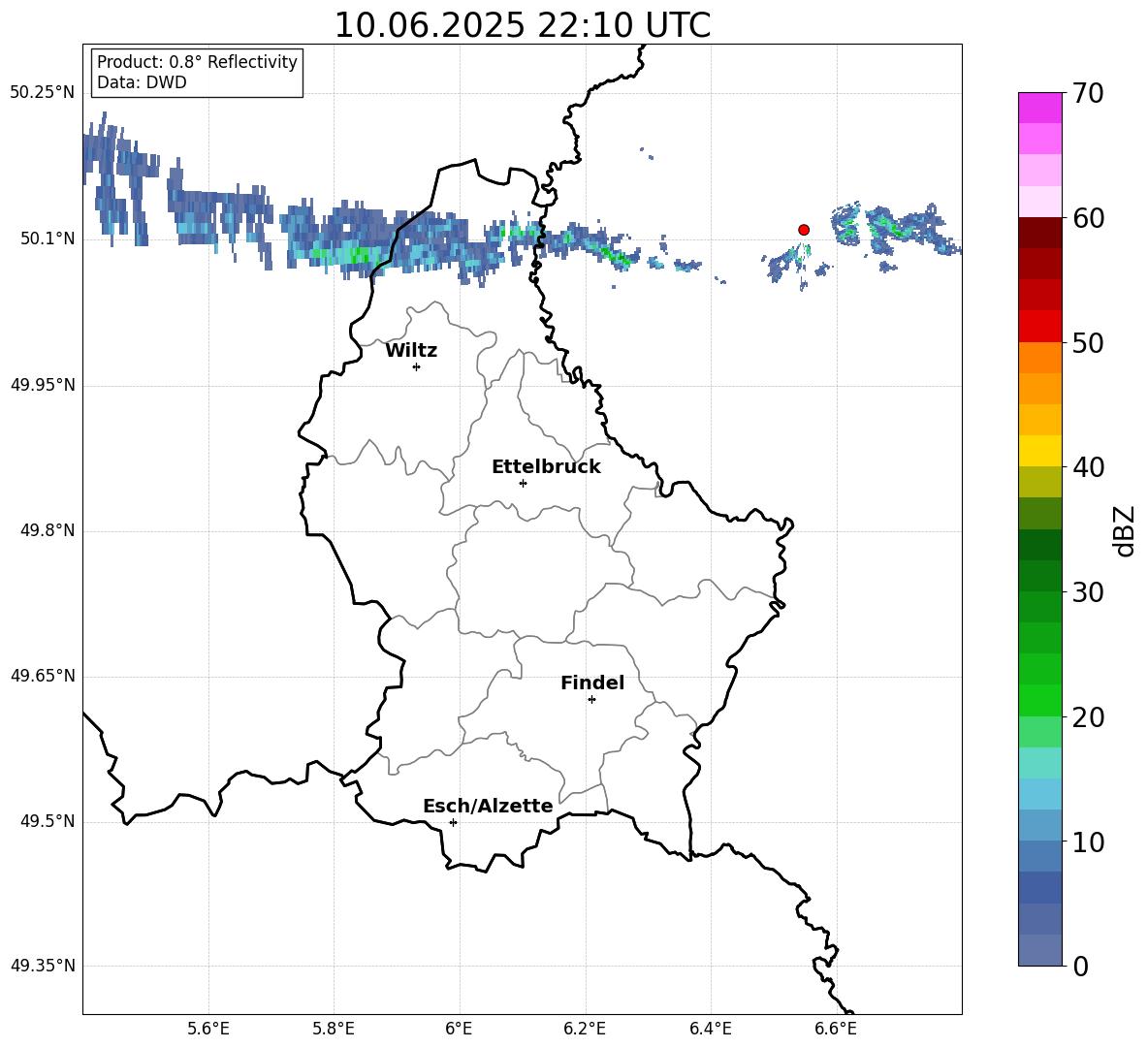The image size is (1148, 1048).
Task: Click the Ettelbruck station cross marker
Action: (x=523, y=483)
